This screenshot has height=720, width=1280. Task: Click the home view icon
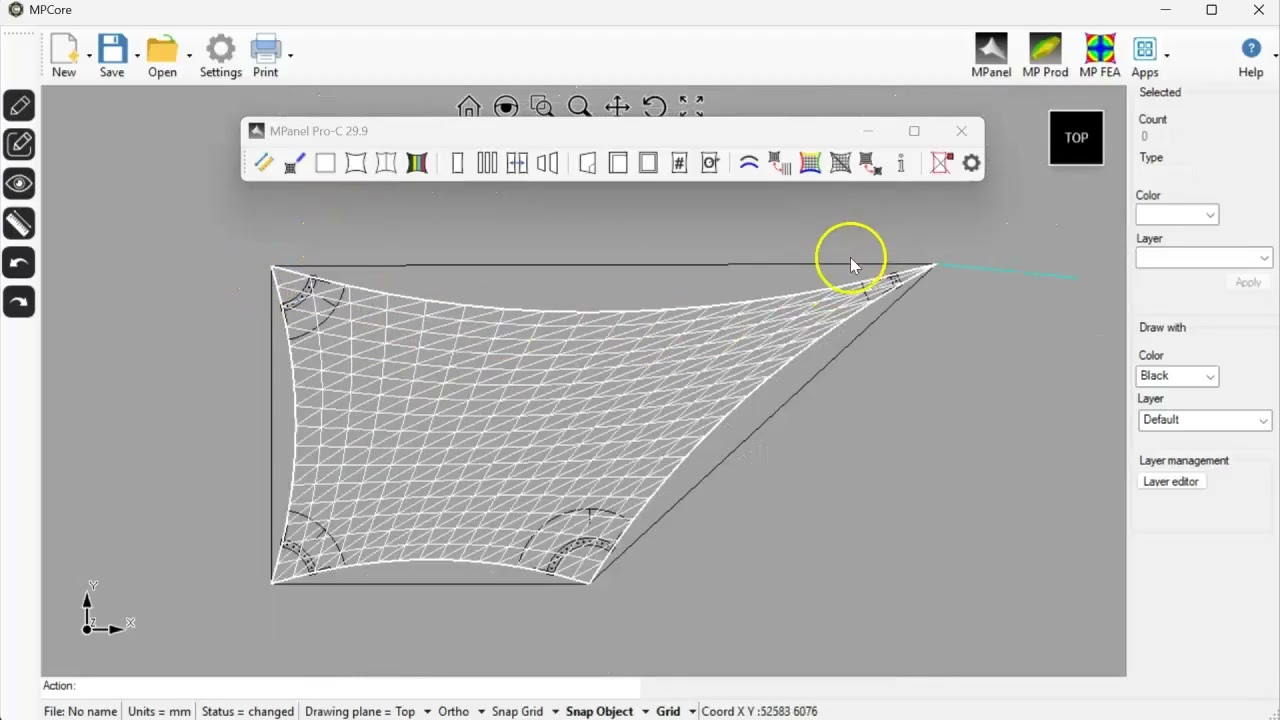pos(468,106)
